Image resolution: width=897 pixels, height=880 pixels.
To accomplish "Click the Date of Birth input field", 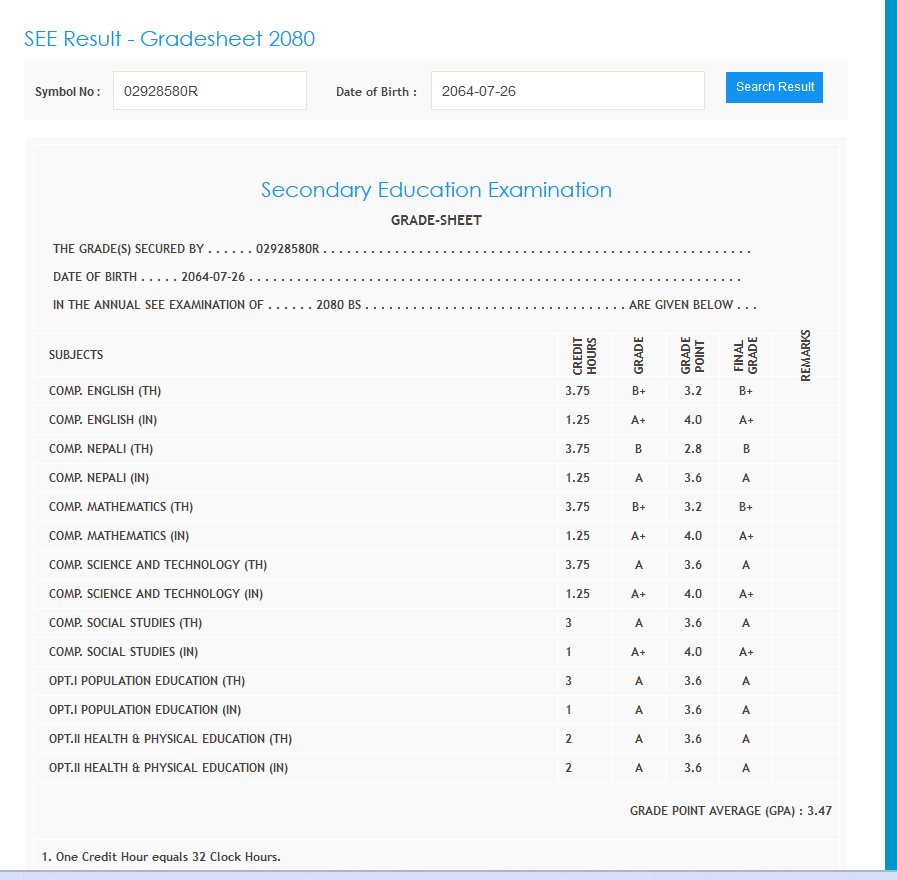I will click(x=567, y=91).
